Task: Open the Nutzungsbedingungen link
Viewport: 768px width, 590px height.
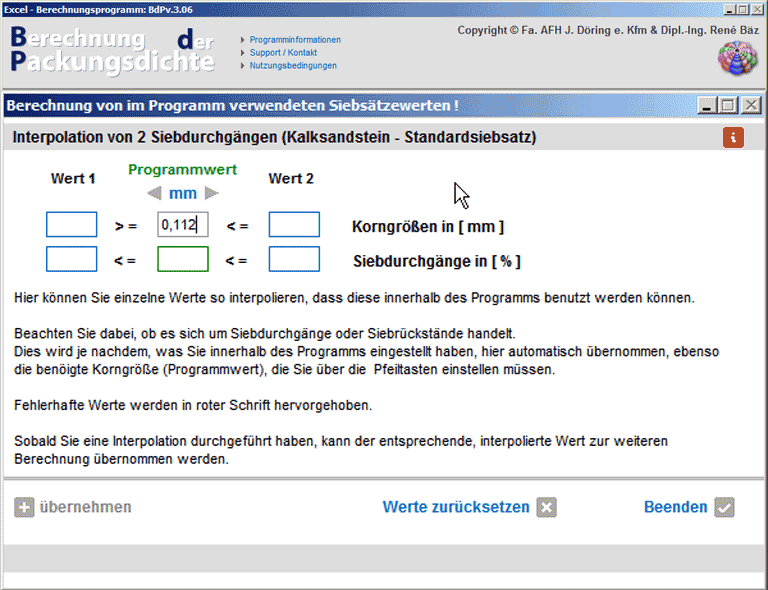Action: pos(293,66)
